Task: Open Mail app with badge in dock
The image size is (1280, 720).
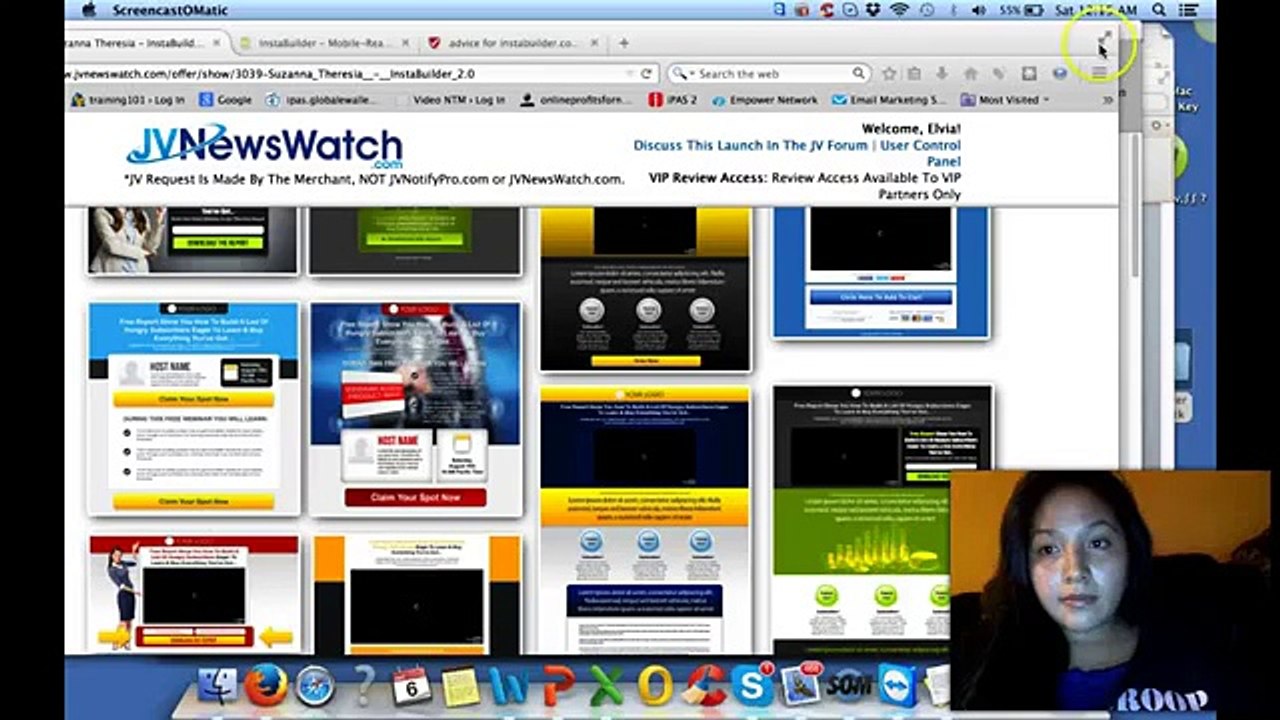Action: tap(801, 685)
